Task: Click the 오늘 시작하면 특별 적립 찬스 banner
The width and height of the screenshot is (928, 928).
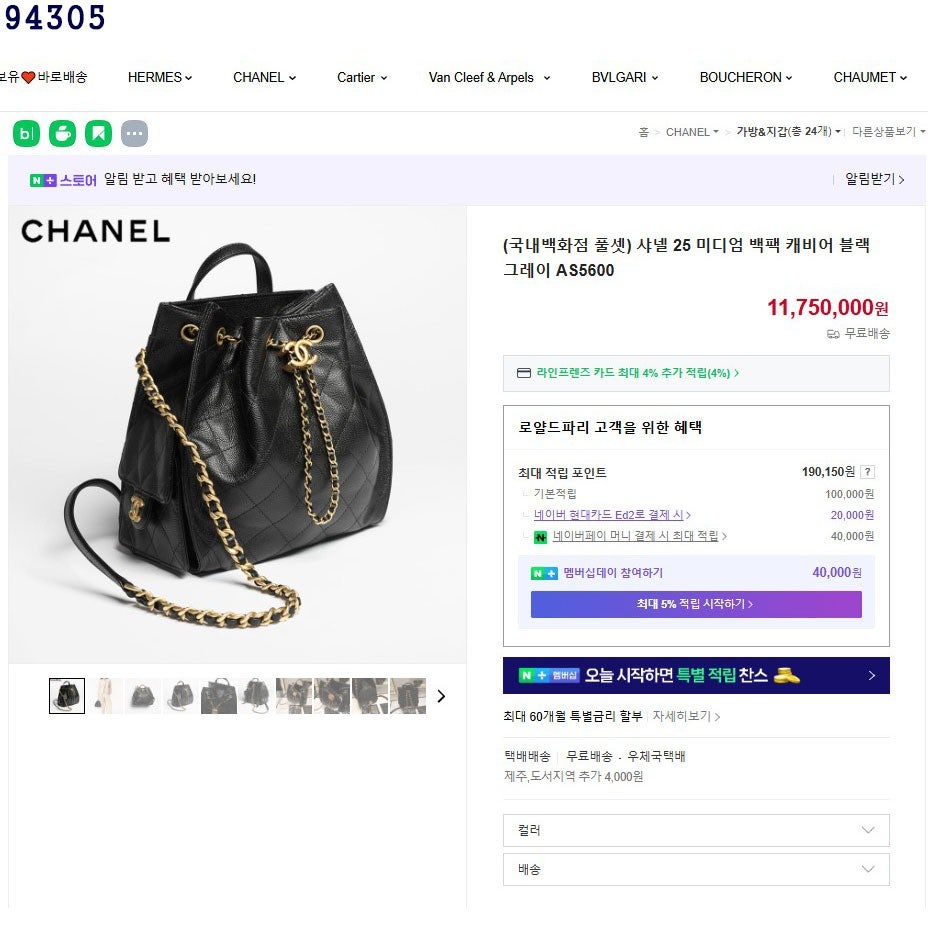Action: coord(696,675)
